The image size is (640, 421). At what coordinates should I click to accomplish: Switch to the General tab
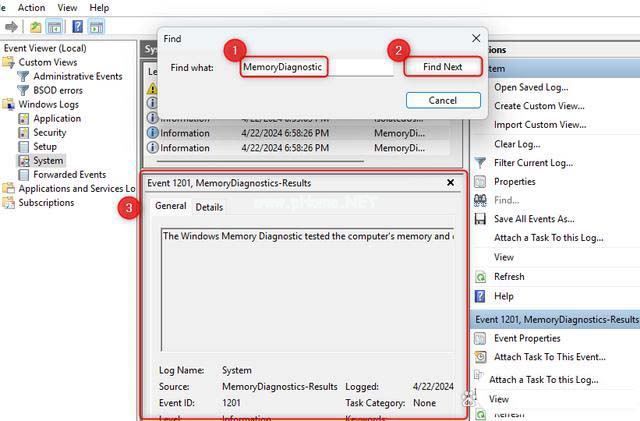click(x=171, y=206)
